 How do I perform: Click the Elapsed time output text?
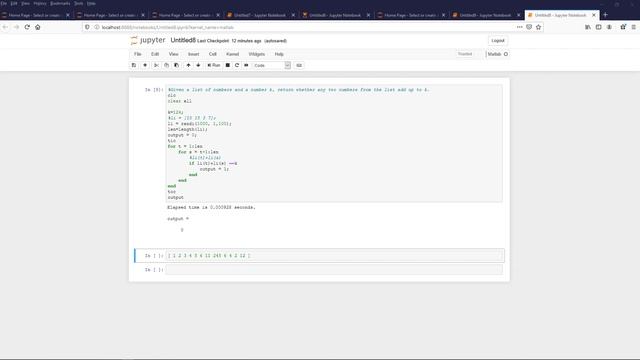coord(211,207)
